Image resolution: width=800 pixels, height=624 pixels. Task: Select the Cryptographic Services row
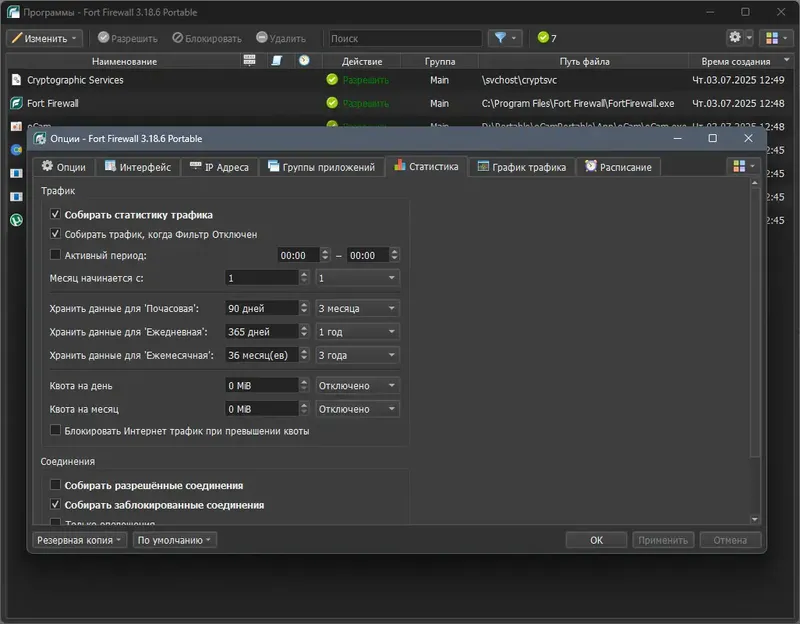(x=399, y=80)
